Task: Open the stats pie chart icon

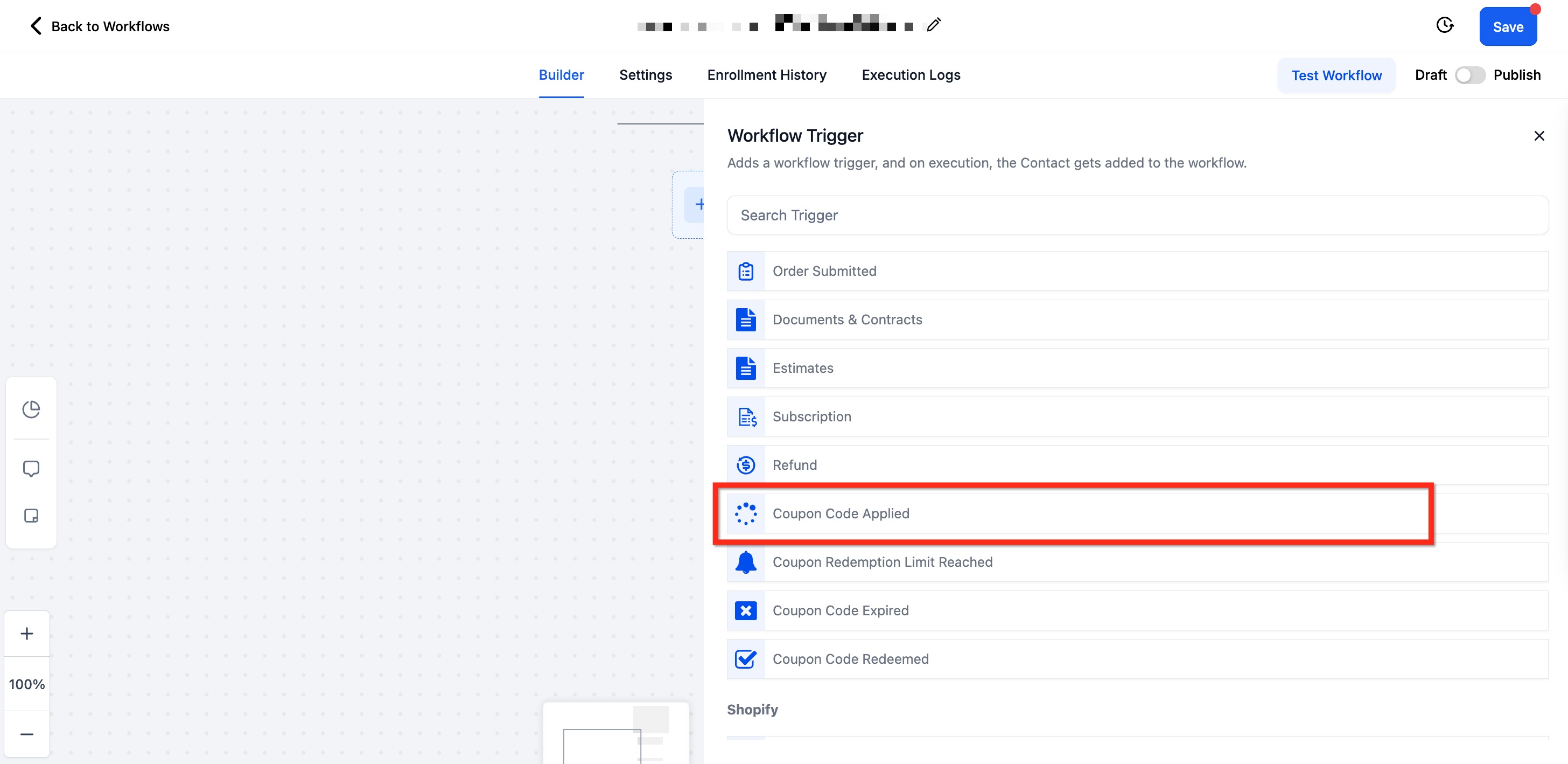Action: 31,409
